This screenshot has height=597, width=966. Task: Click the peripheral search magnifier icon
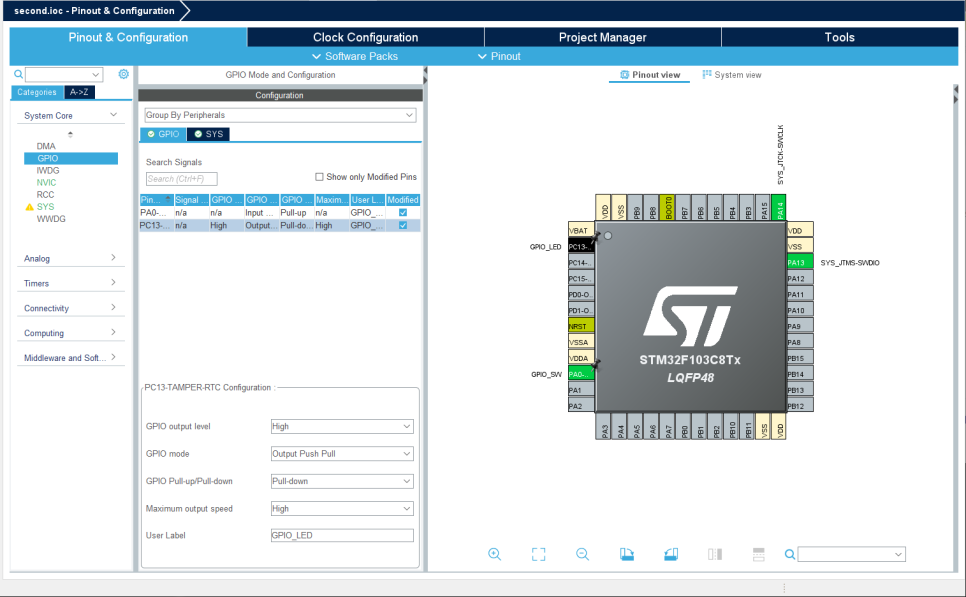[x=18, y=75]
